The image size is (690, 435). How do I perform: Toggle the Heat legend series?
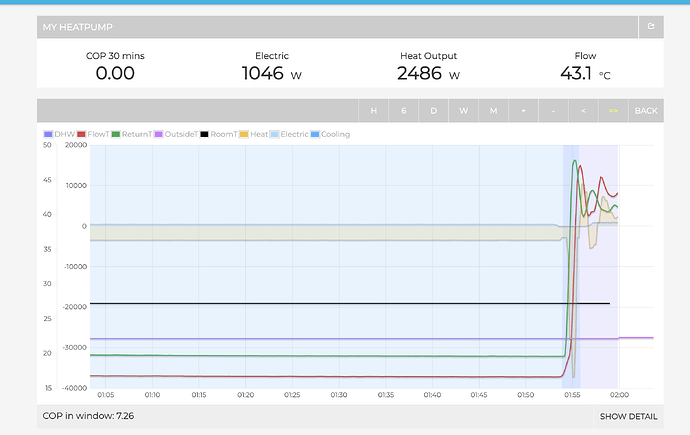pos(254,134)
